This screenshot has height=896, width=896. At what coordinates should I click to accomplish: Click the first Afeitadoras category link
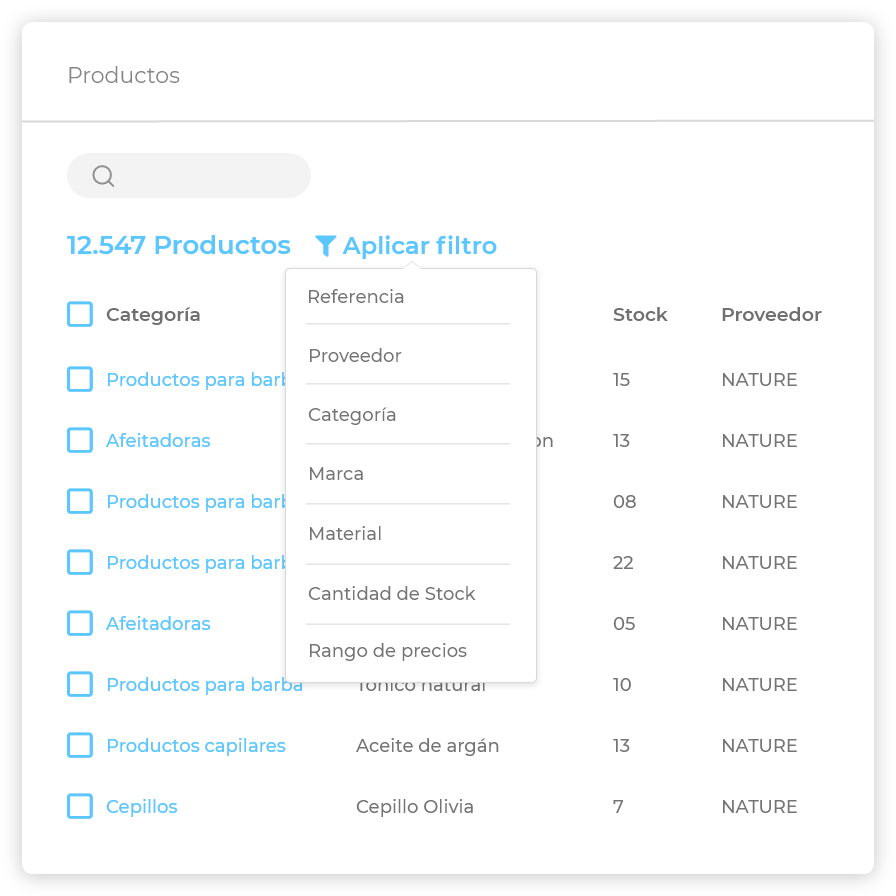[158, 440]
